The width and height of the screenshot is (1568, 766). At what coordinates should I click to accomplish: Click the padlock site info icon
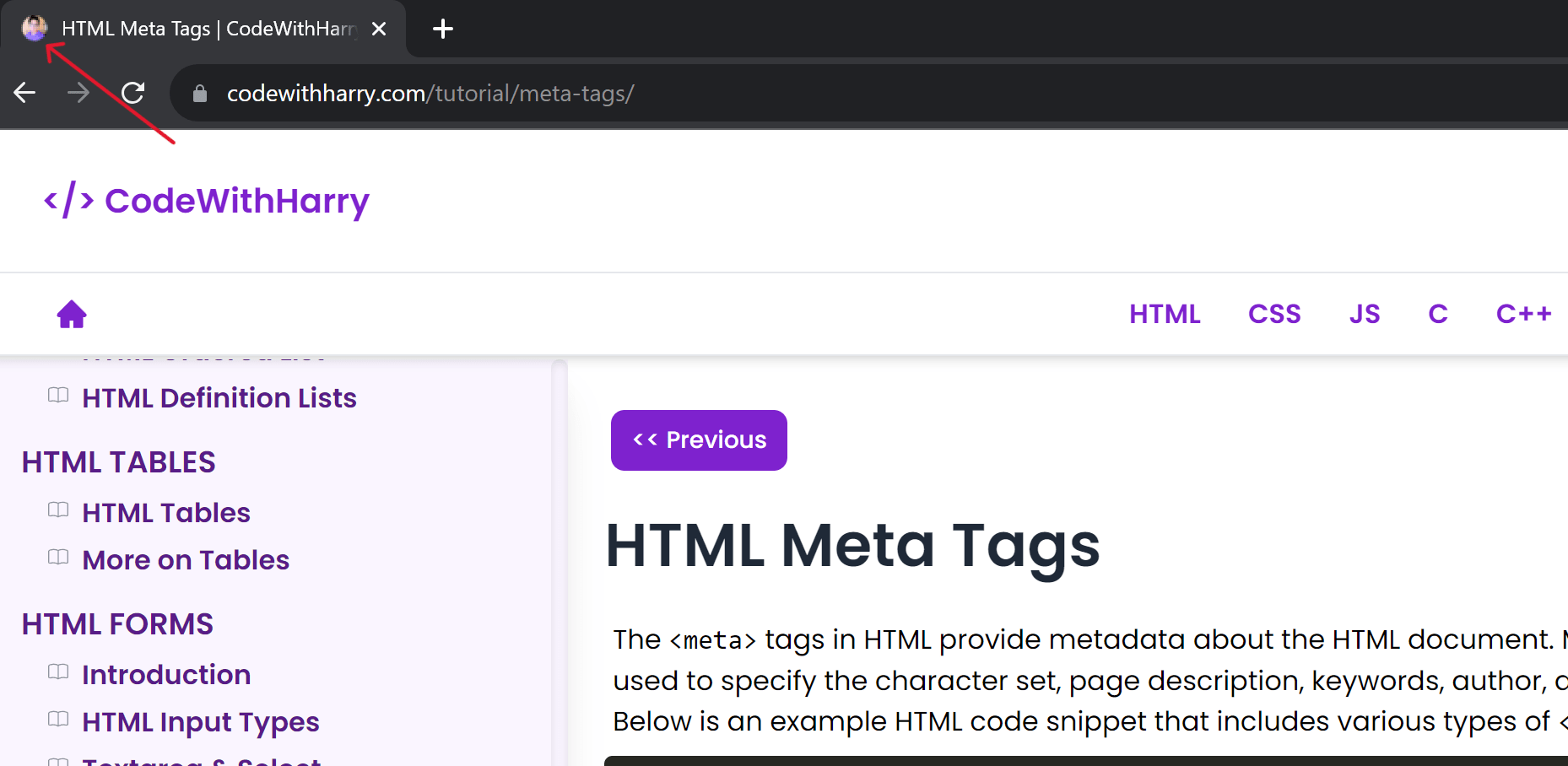click(200, 93)
